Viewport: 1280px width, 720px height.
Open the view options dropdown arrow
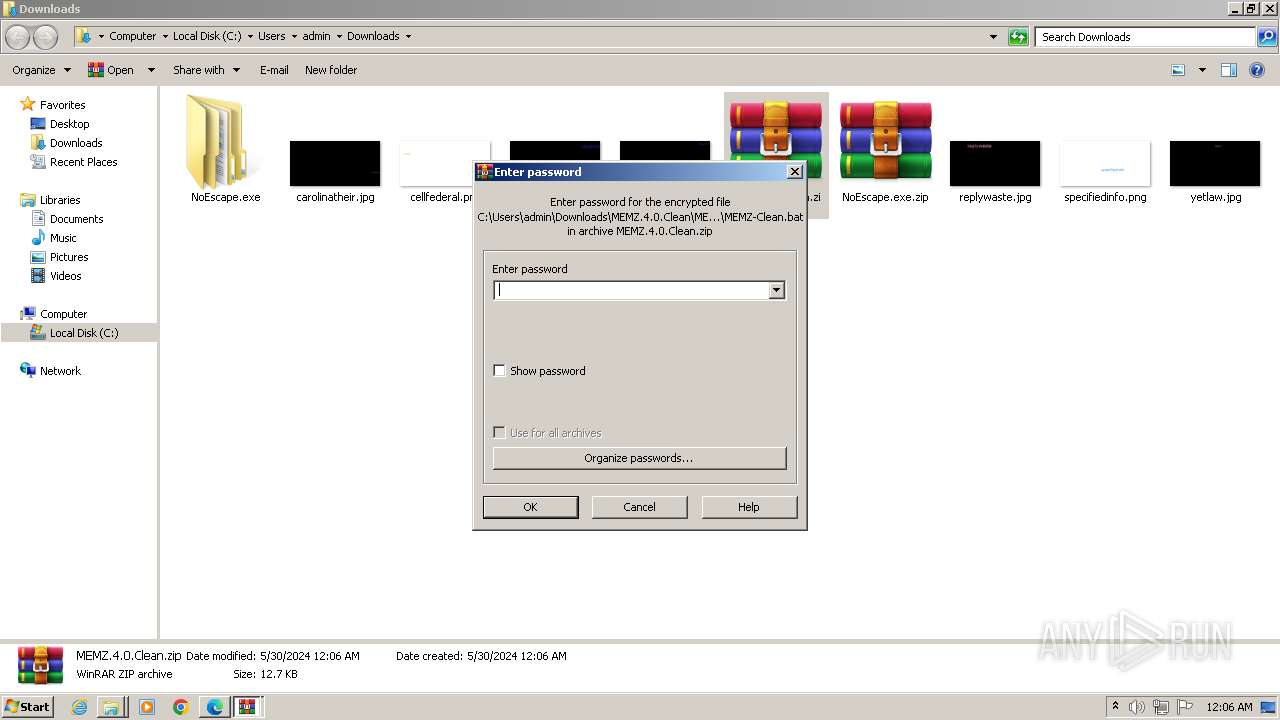[x=1202, y=70]
